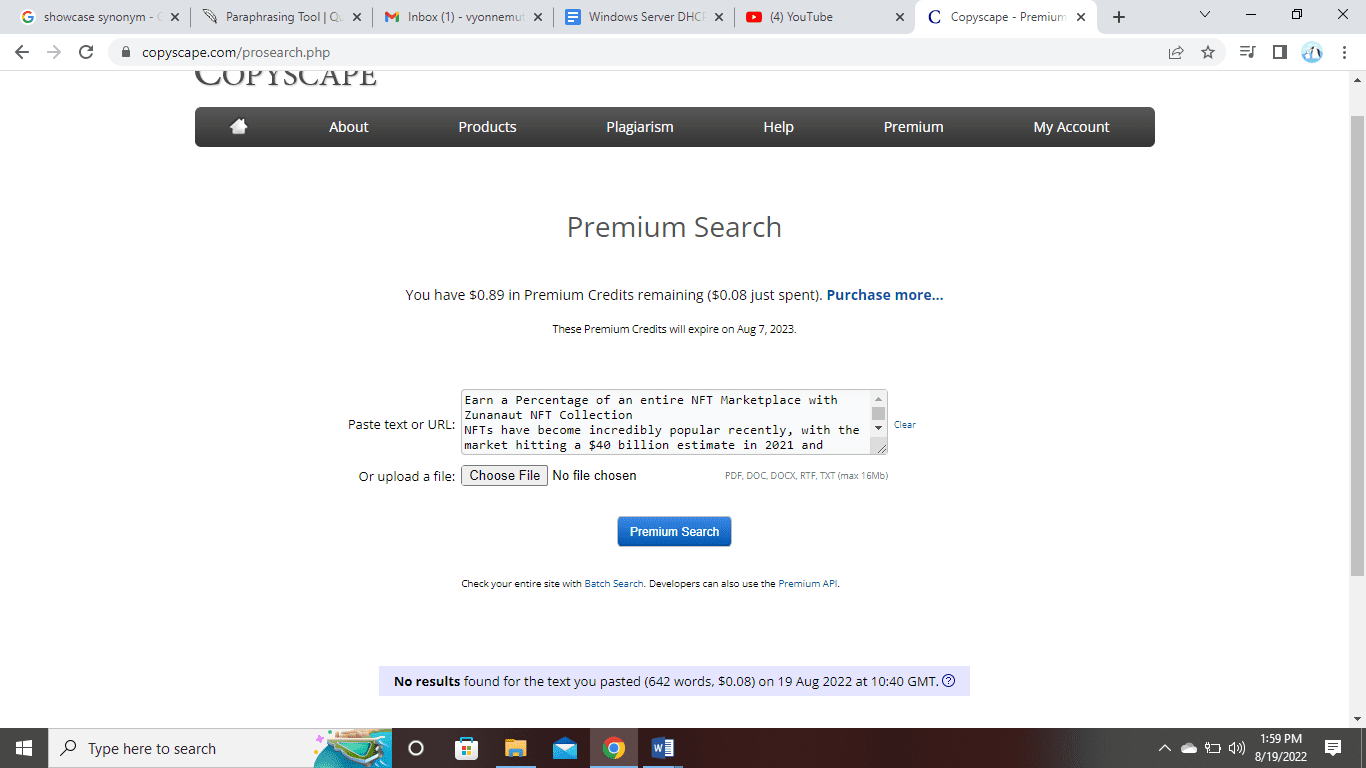
Task: Open the My Account menu
Action: click(x=1071, y=127)
